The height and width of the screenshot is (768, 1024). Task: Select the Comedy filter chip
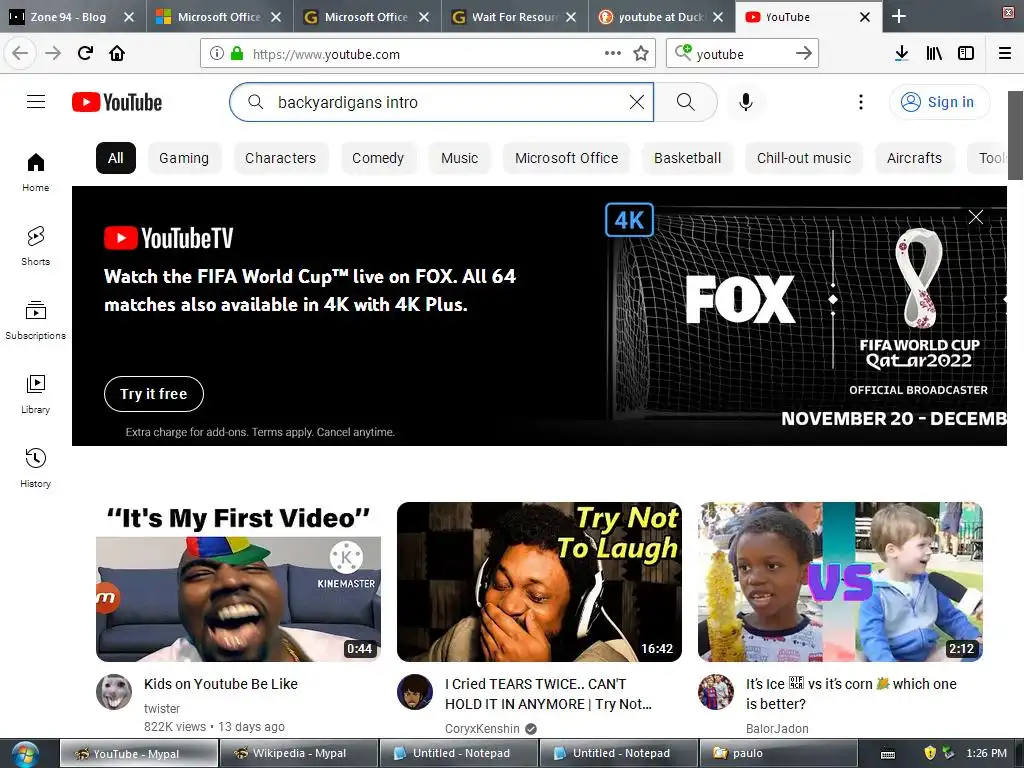(x=378, y=158)
